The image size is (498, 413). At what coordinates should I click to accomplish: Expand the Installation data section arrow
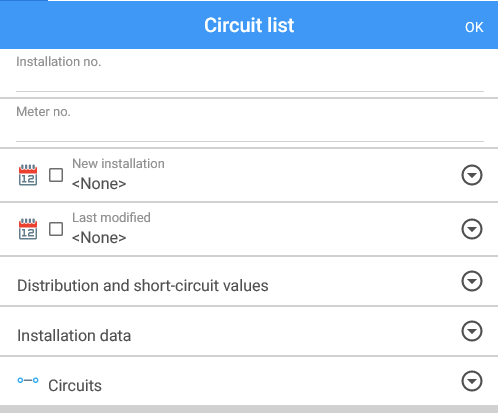click(x=472, y=331)
